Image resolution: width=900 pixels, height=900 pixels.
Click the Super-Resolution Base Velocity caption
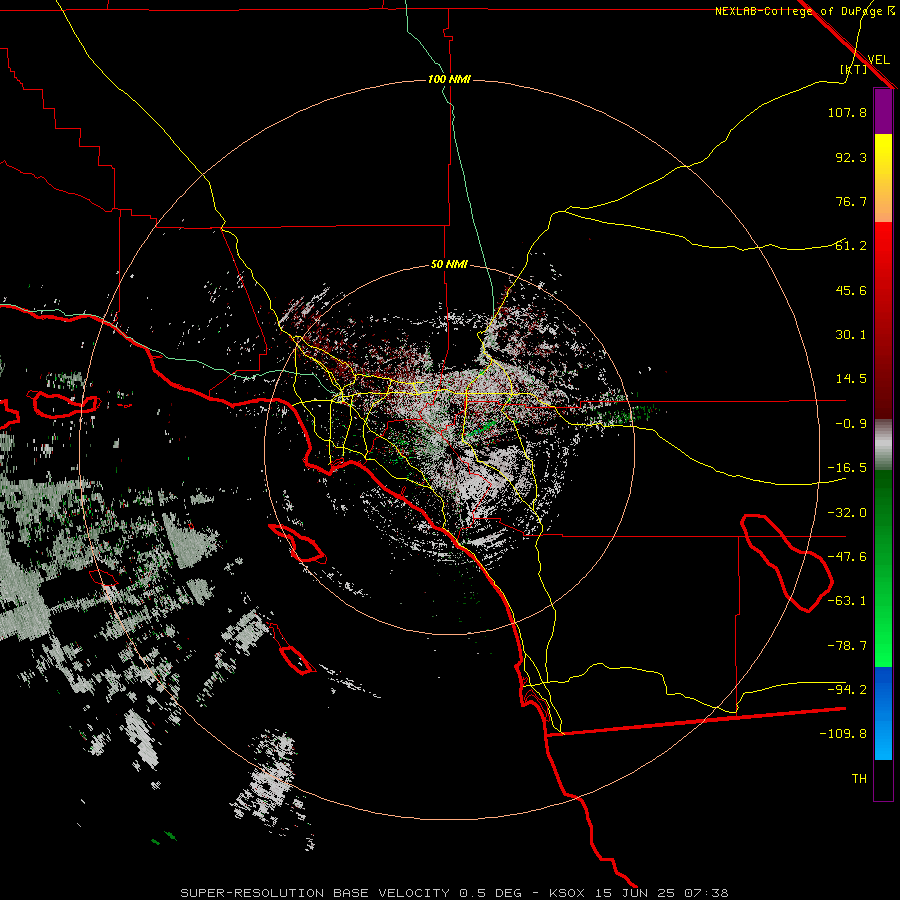pyautogui.click(x=454, y=893)
